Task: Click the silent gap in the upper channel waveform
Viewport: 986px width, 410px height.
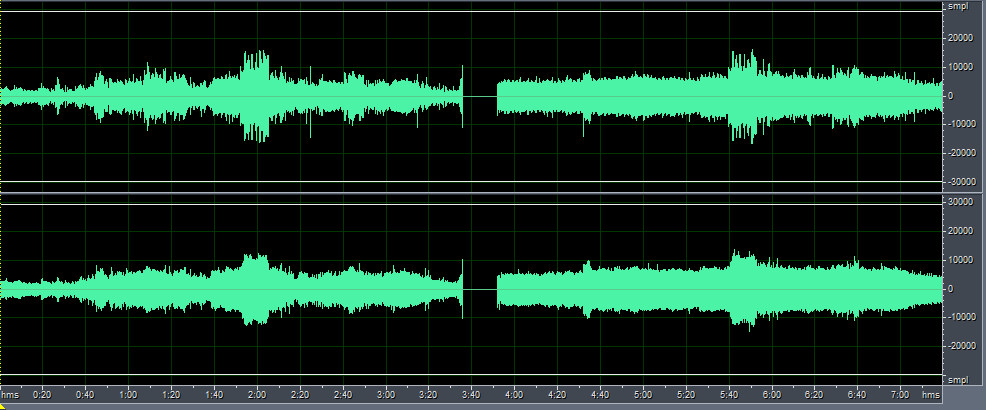Action: pyautogui.click(x=480, y=96)
